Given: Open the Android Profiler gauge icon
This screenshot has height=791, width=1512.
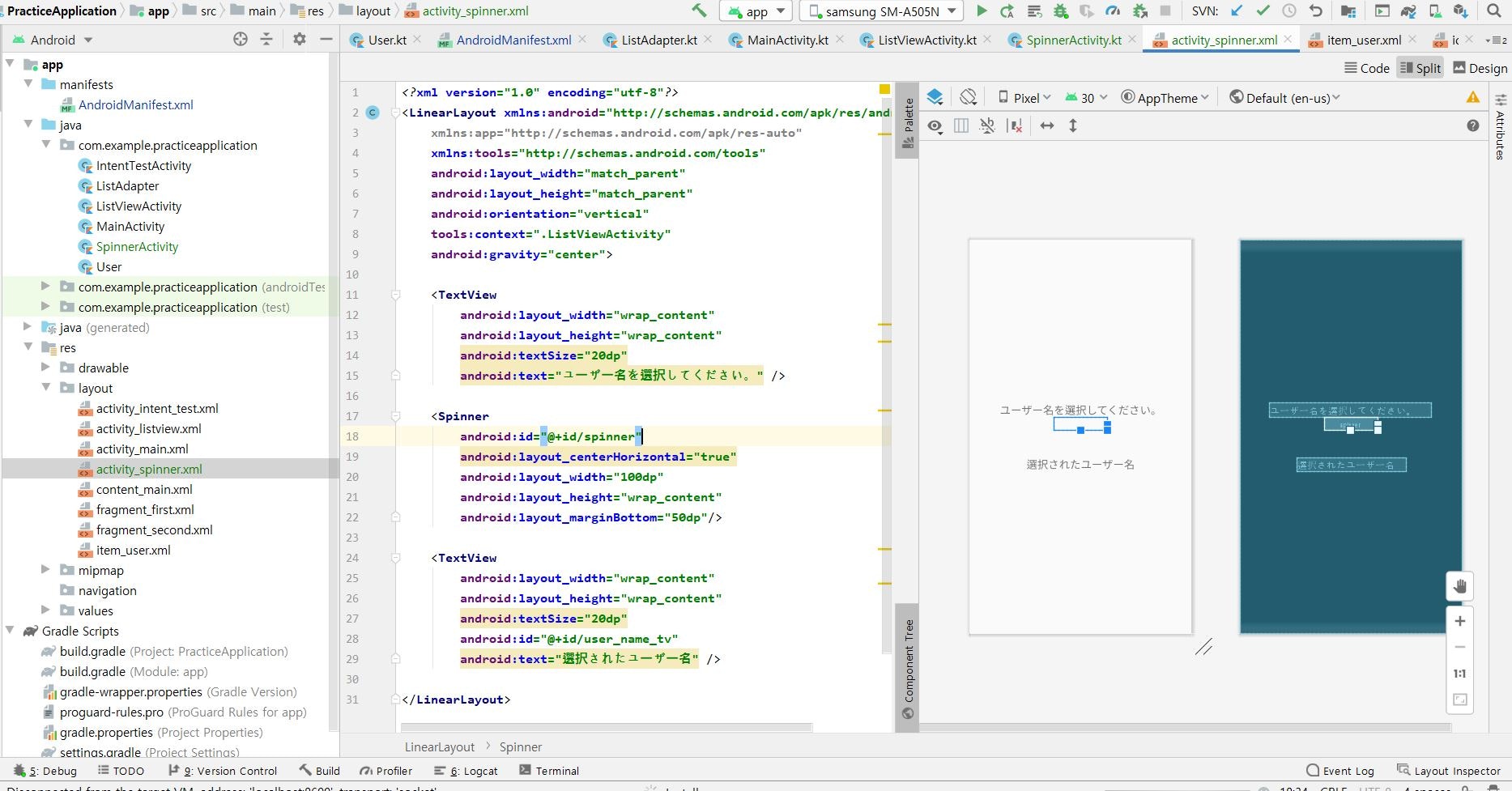Looking at the screenshot, I should point(1113,11).
